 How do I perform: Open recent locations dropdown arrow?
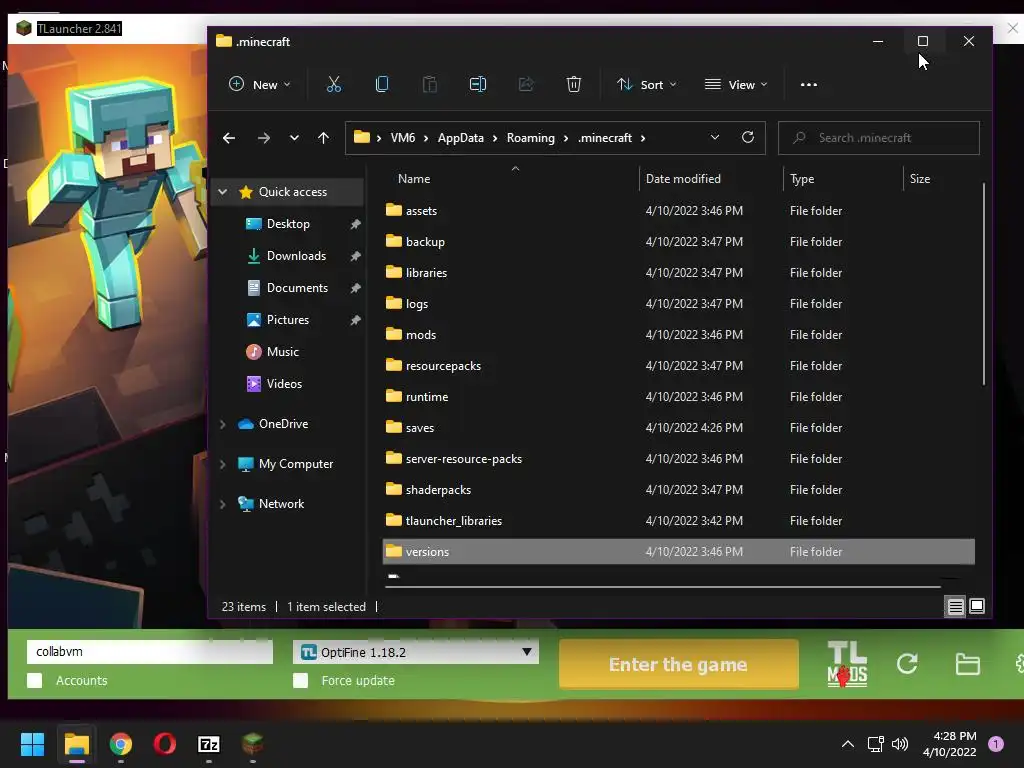pyautogui.click(x=294, y=138)
